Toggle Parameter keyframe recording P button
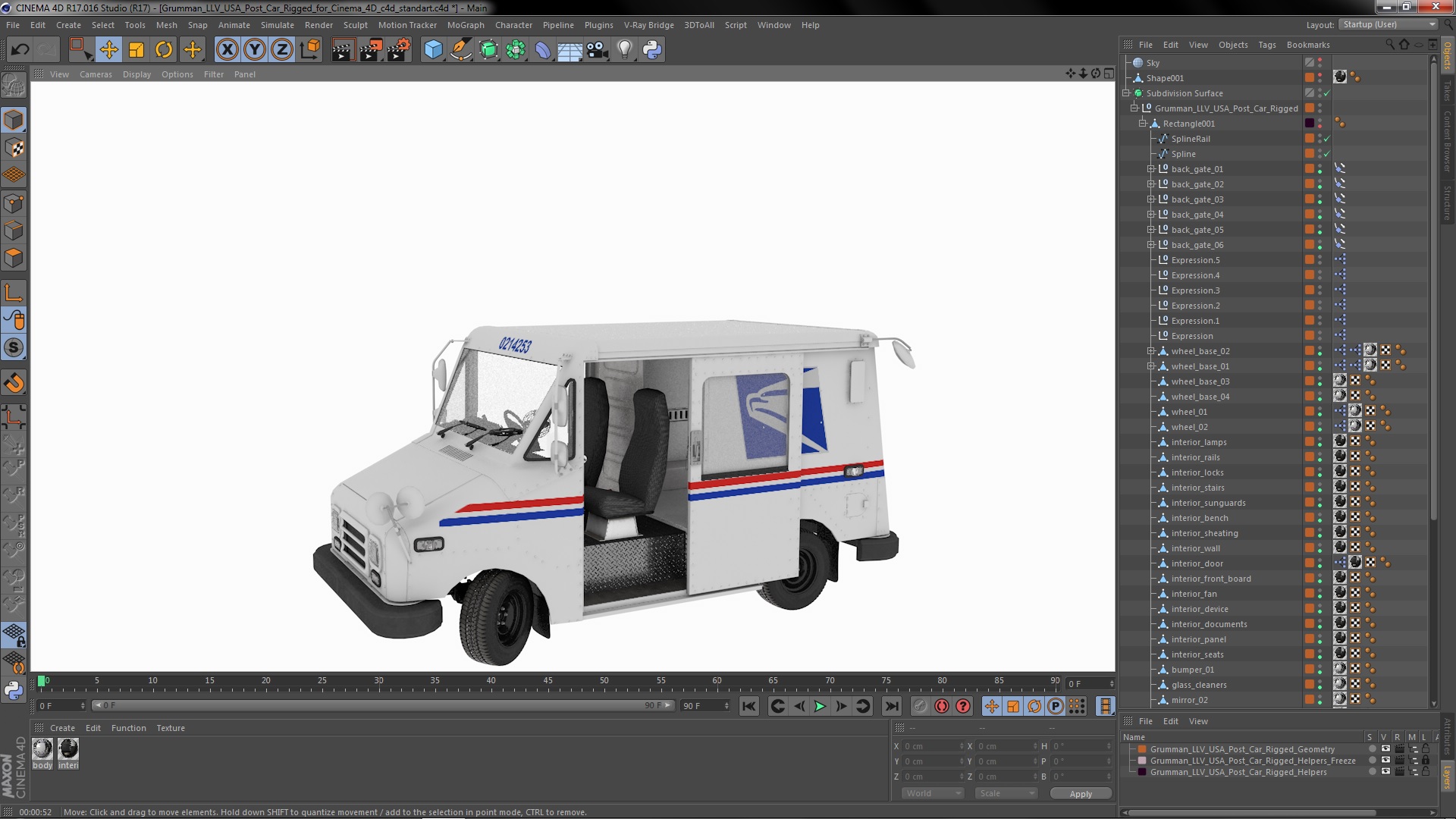1456x819 pixels. (1056, 706)
